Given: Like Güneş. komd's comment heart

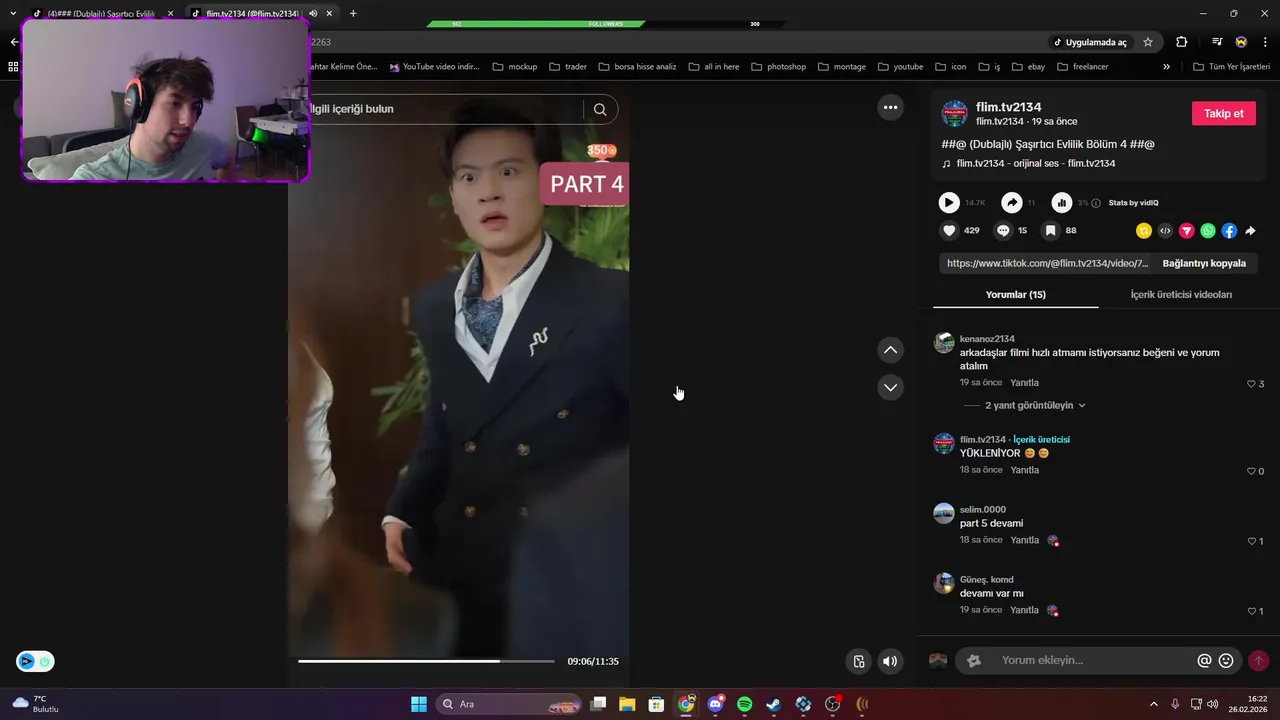Looking at the screenshot, I should point(1254,611).
